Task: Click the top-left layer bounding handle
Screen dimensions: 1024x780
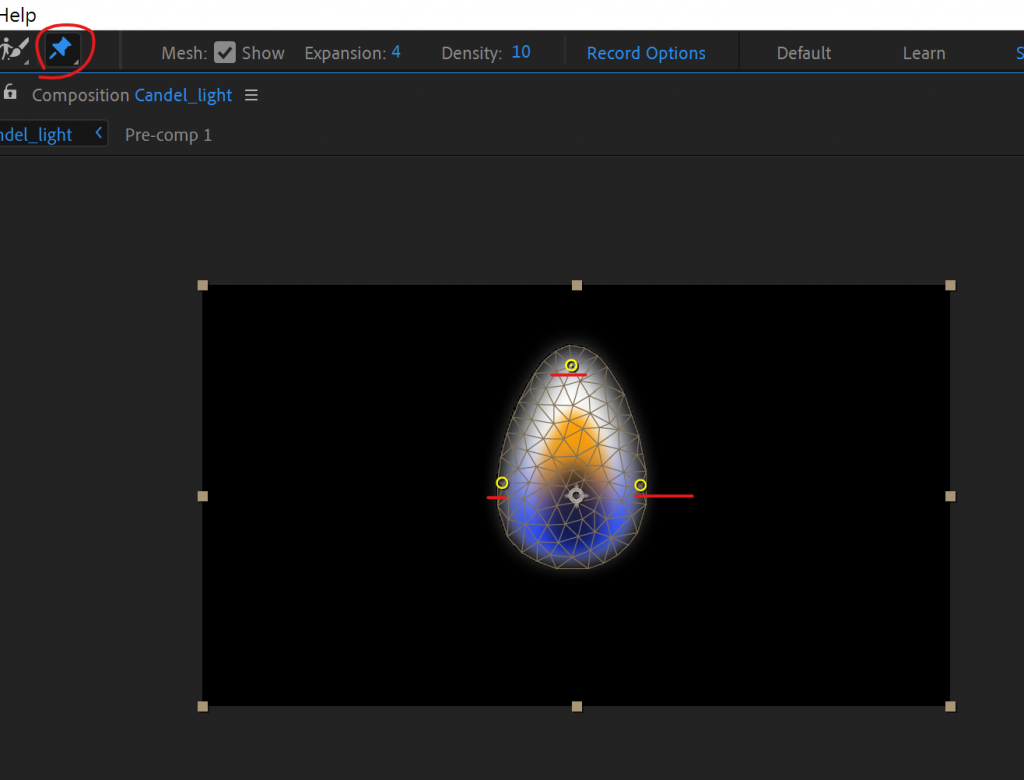Action: (x=202, y=285)
